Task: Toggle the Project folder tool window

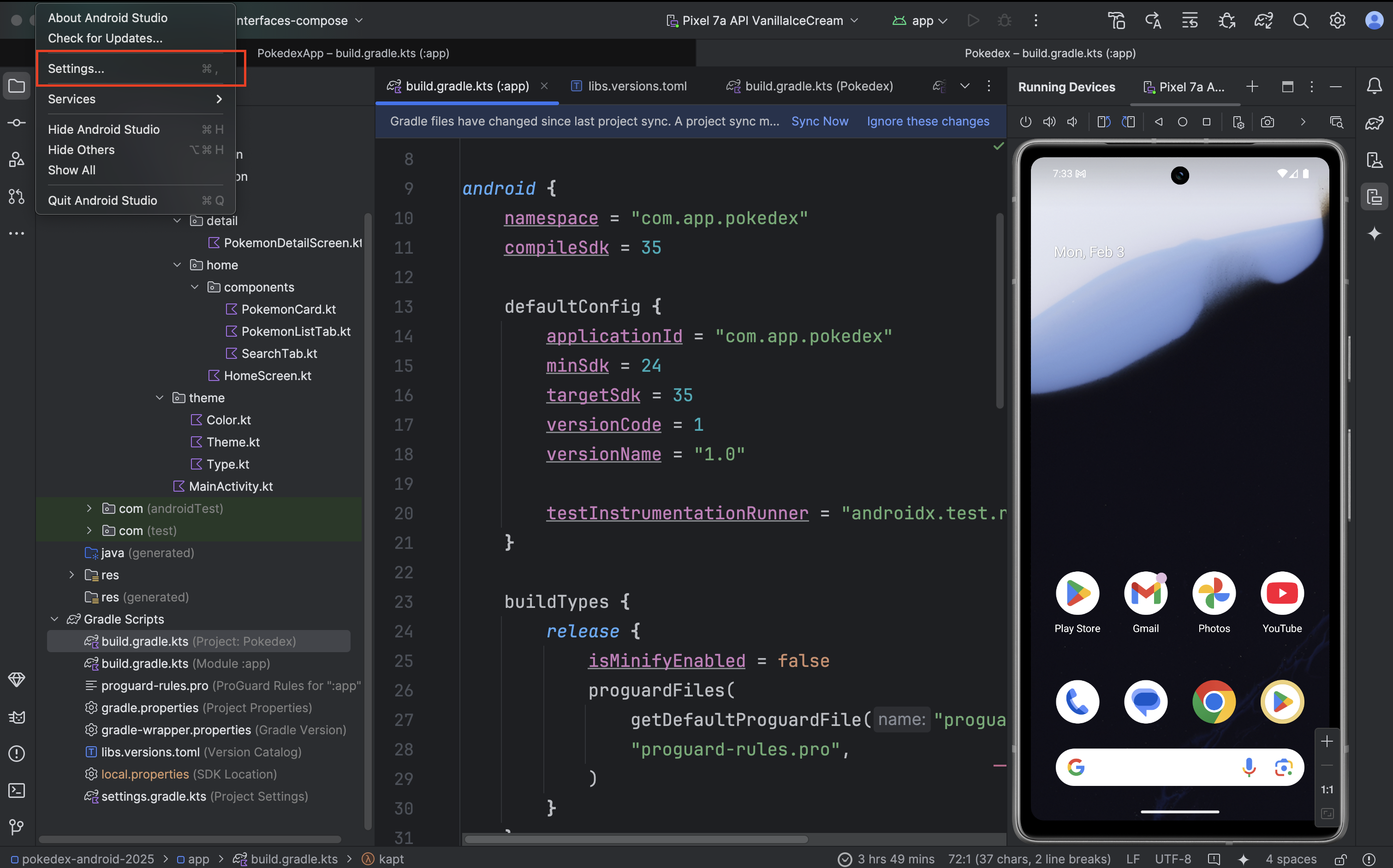Action: pos(17,87)
